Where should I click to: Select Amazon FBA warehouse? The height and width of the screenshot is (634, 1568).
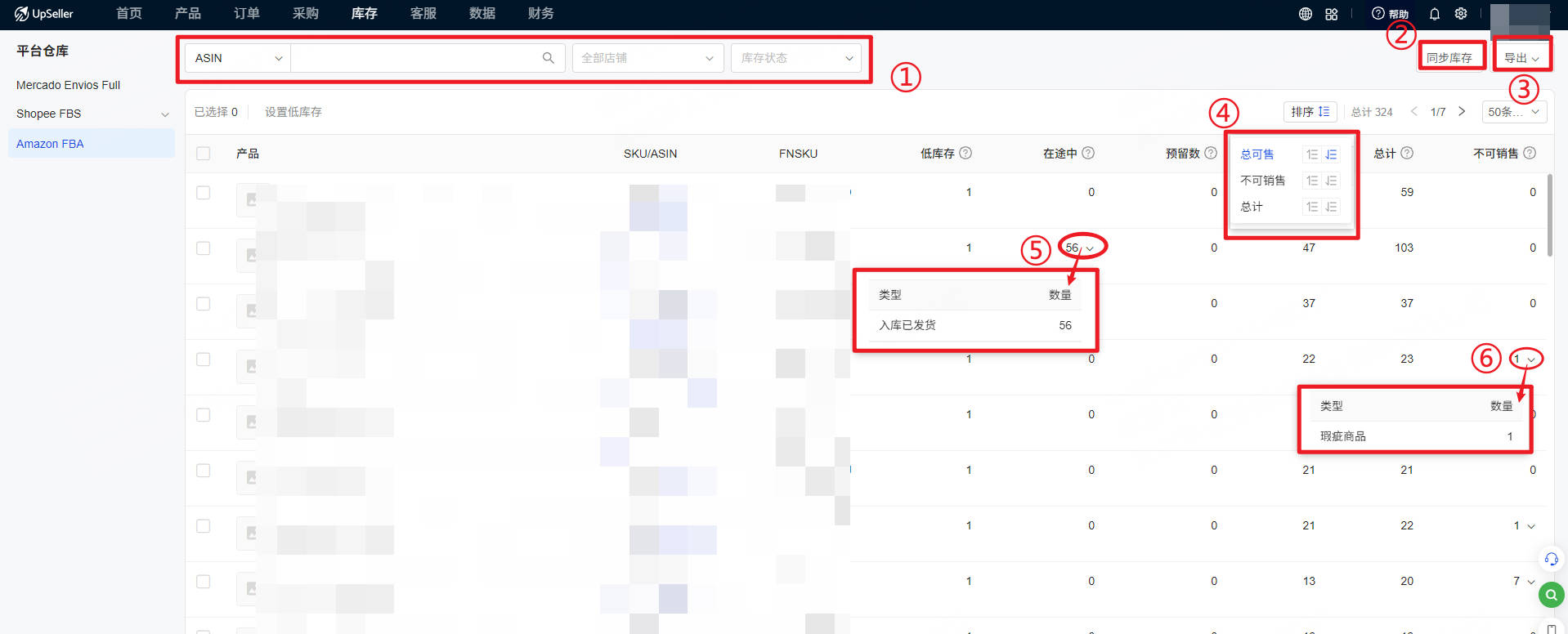[x=92, y=144]
